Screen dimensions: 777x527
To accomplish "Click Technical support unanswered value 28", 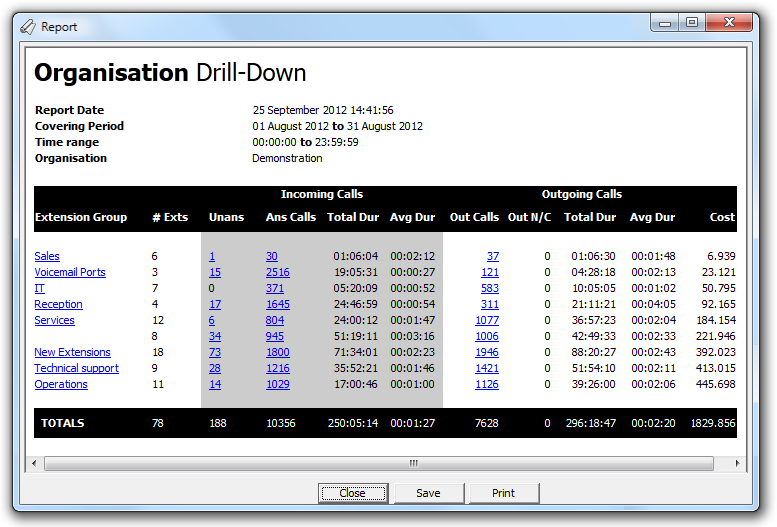I will click(215, 368).
